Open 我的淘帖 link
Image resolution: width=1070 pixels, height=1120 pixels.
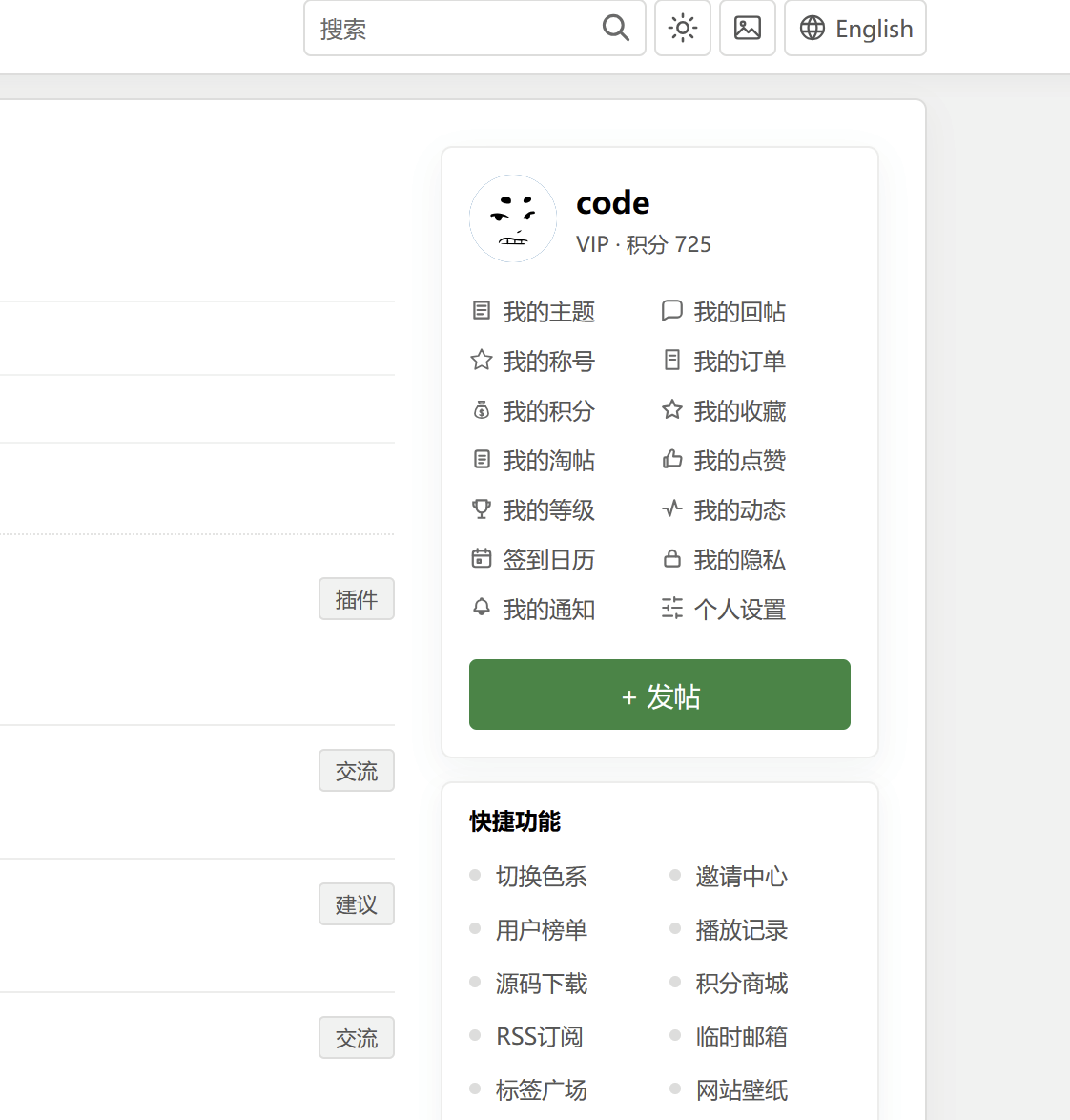548,461
